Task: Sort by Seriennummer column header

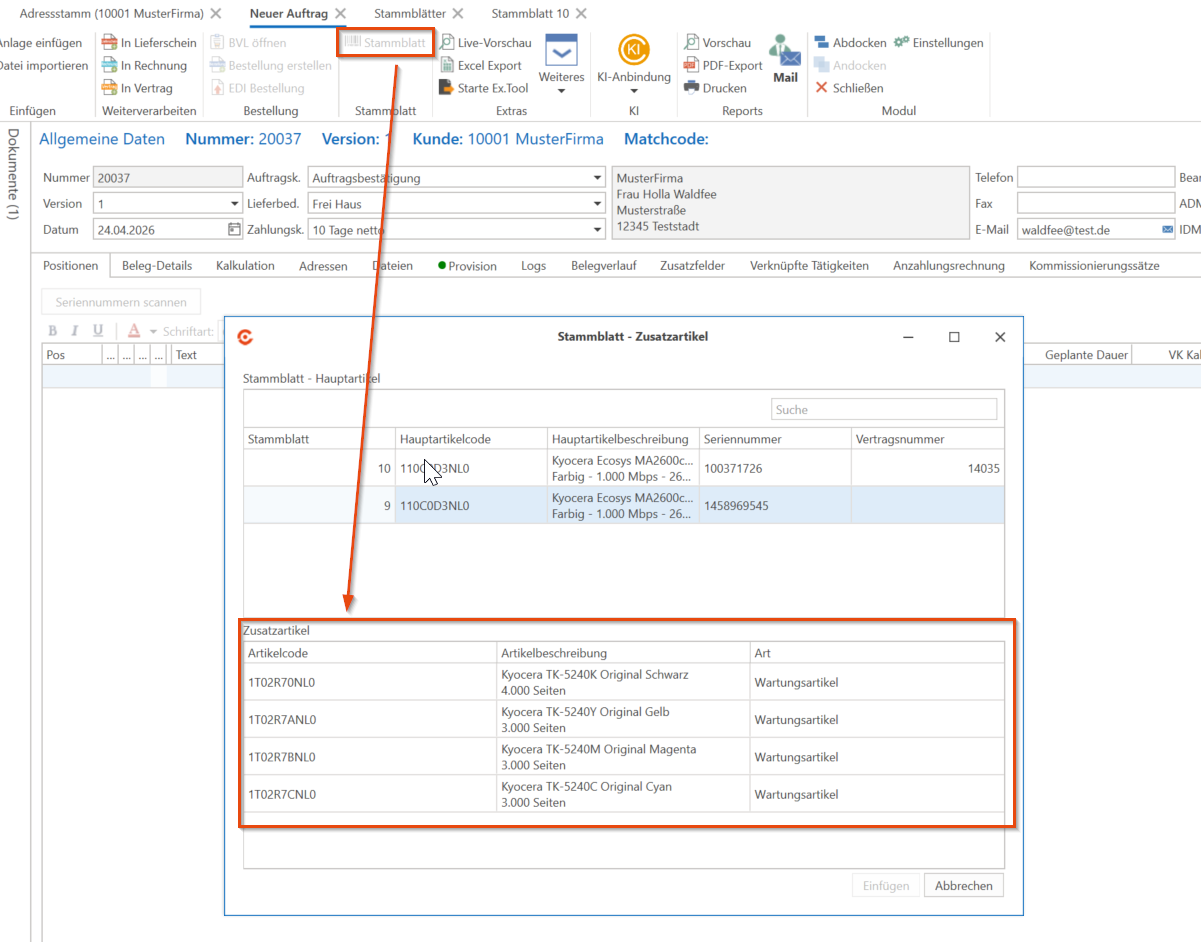Action: [x=776, y=439]
